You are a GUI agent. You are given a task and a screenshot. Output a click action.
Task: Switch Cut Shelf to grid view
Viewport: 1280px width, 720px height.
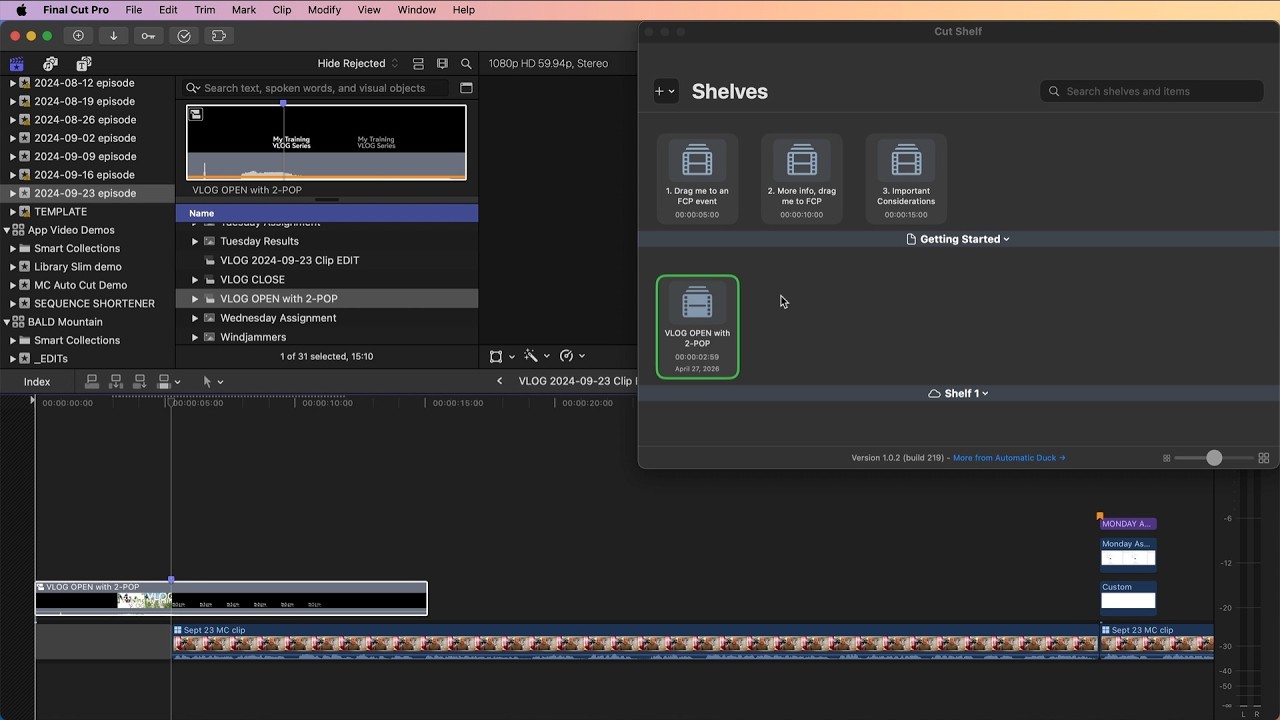tap(1263, 458)
